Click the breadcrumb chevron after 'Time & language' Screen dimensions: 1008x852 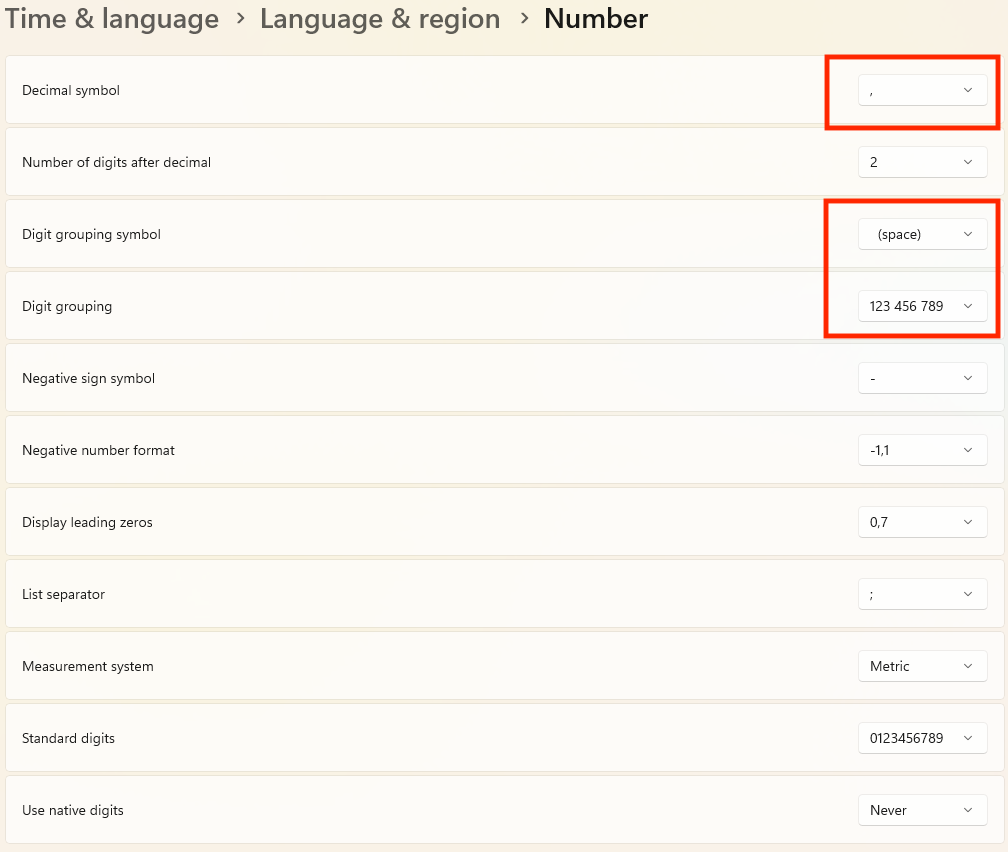[x=240, y=19]
